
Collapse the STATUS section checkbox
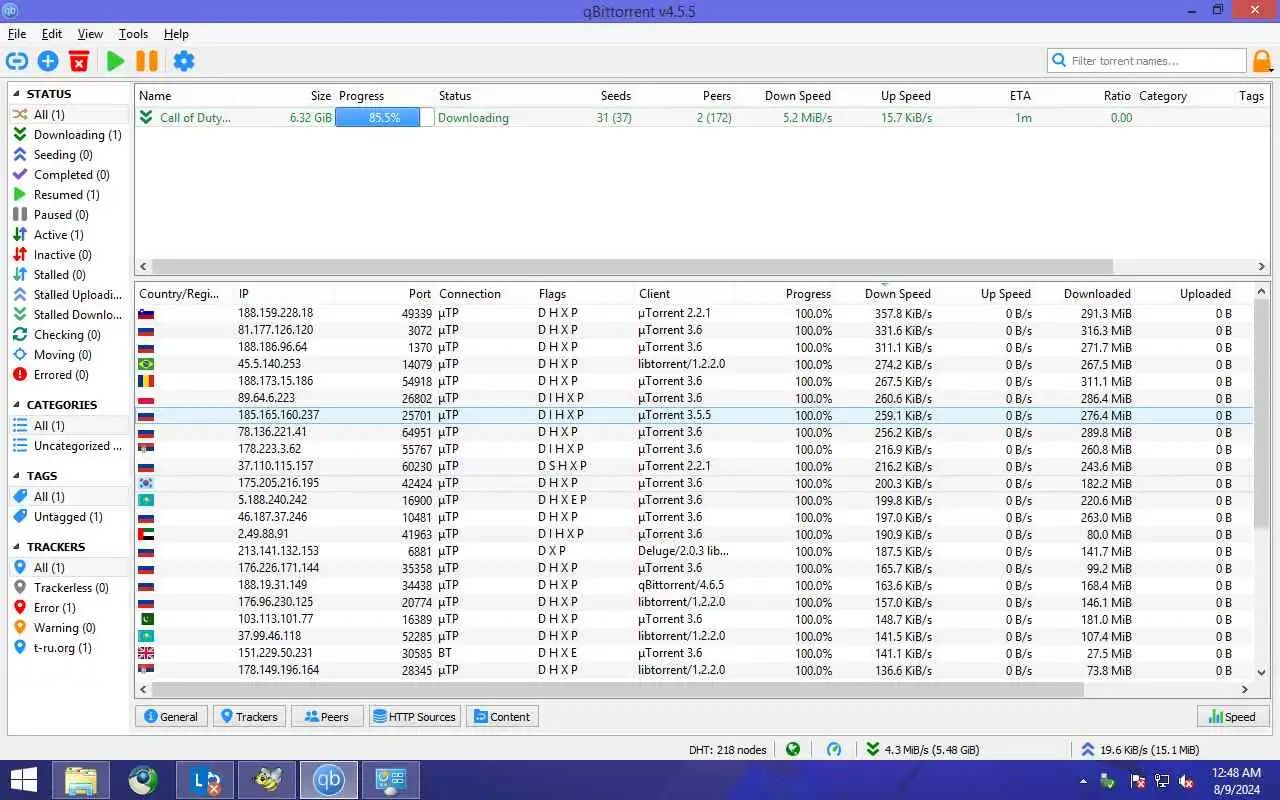point(17,94)
